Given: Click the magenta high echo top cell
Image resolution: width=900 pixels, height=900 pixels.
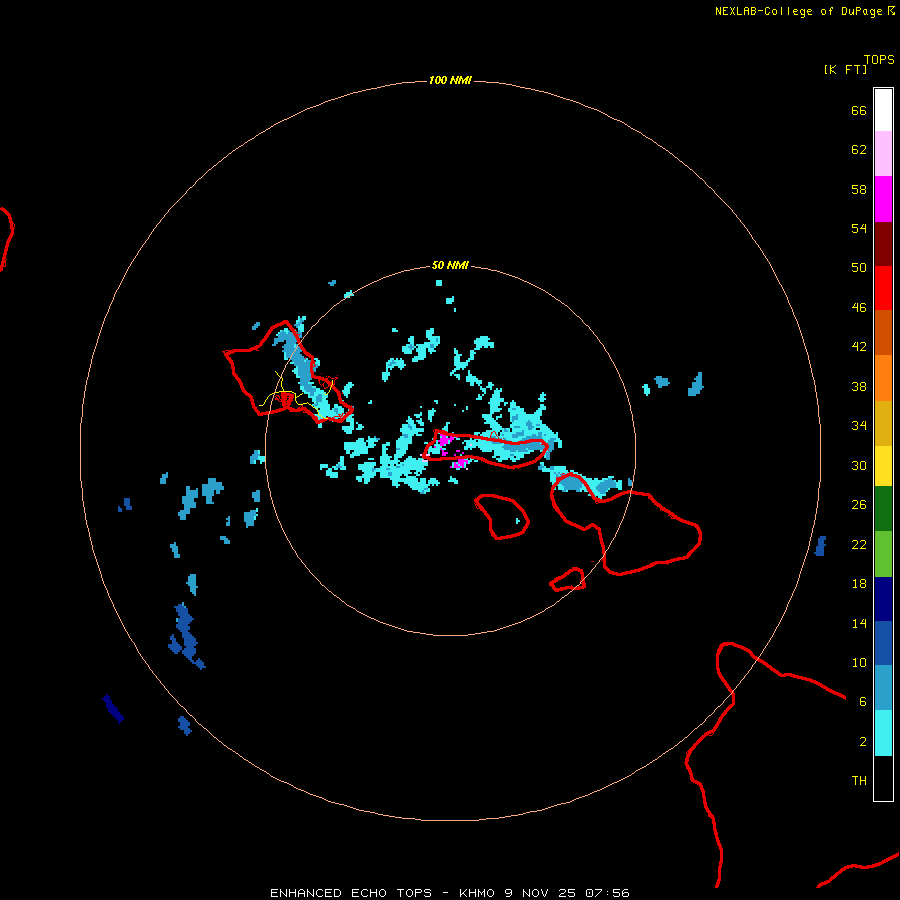Looking at the screenshot, I should (444, 442).
